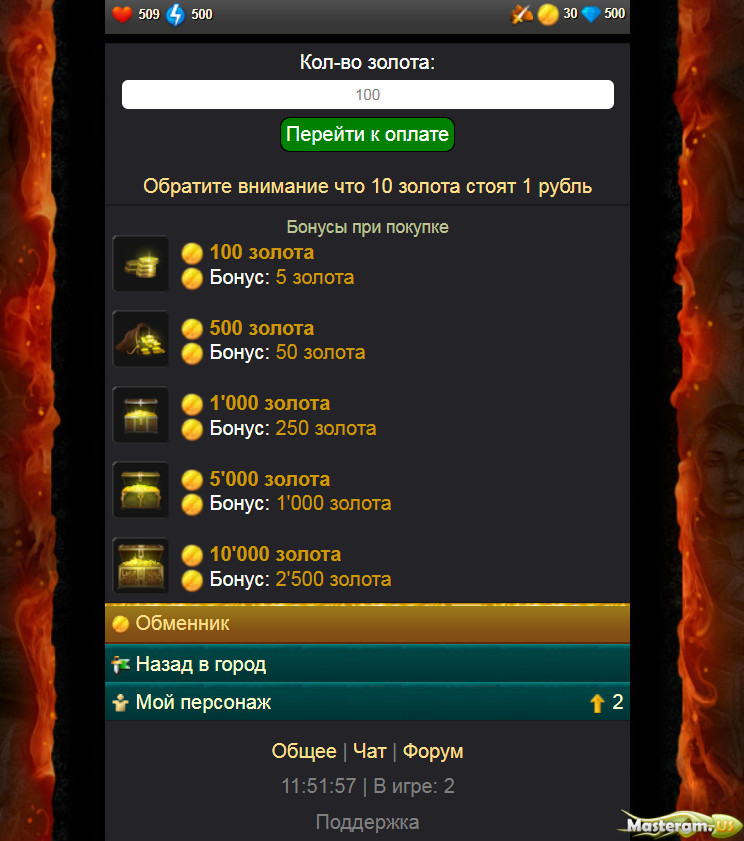Click the Поддержка support link
The image size is (744, 841).
pyautogui.click(x=367, y=822)
